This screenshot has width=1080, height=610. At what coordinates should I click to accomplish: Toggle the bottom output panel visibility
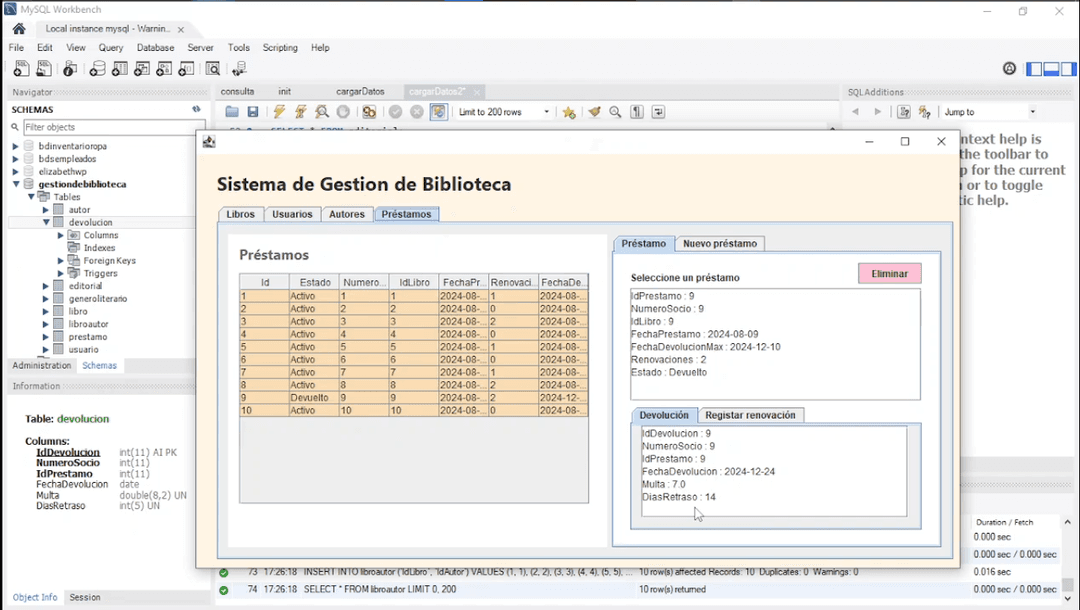[1049, 69]
